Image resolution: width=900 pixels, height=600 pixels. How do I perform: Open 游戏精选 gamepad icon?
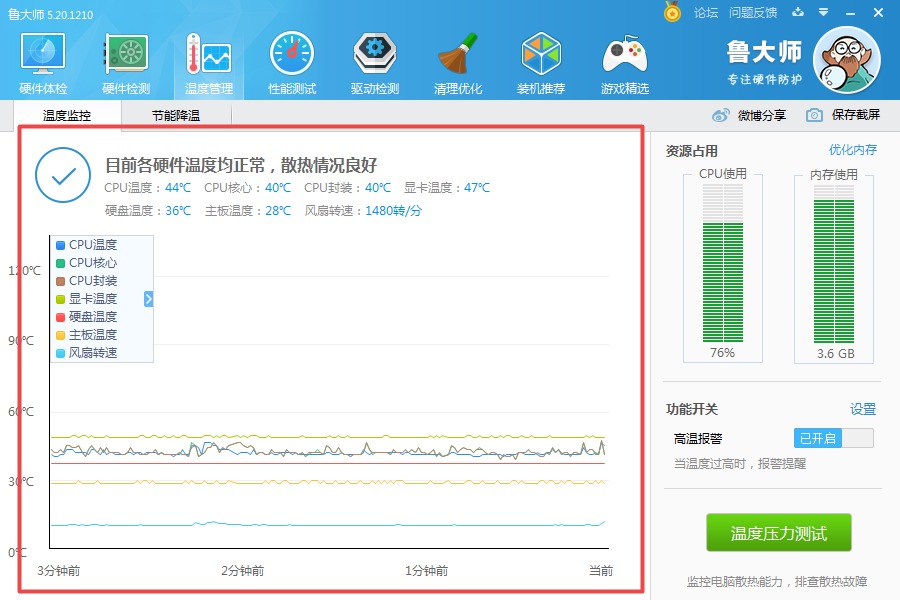624,62
